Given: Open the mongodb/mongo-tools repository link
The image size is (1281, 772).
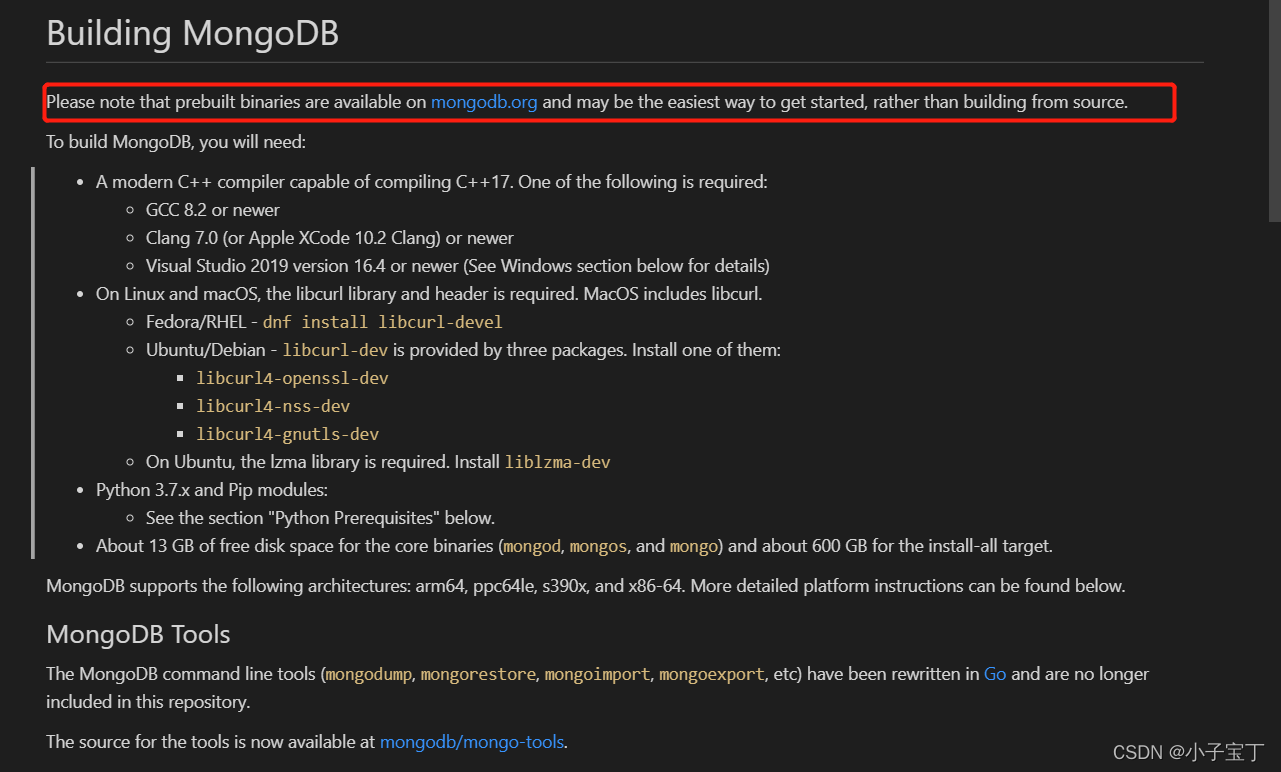Looking at the screenshot, I should point(472,742).
